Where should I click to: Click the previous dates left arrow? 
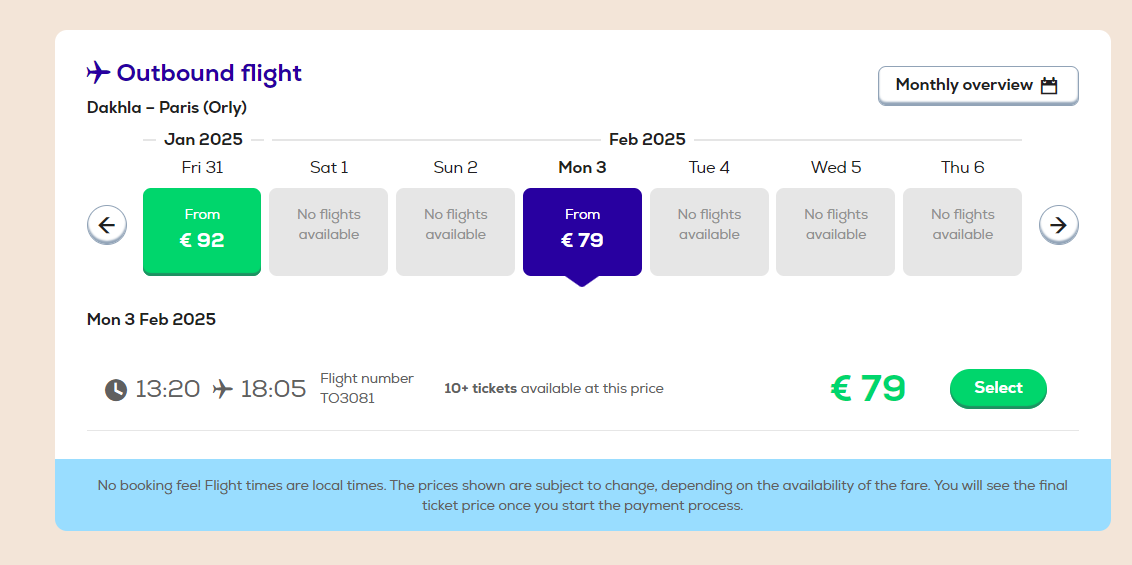tap(107, 225)
